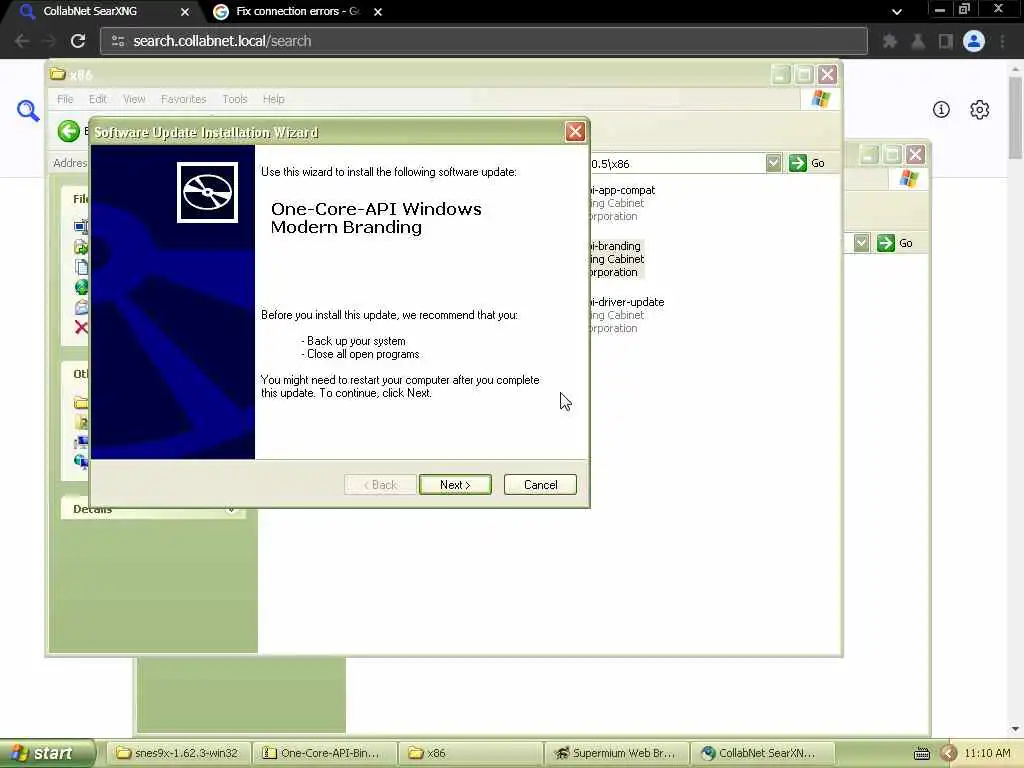This screenshot has width=1024, height=768.
Task: Switch to the Fix connection errors tab
Action: pos(297,11)
